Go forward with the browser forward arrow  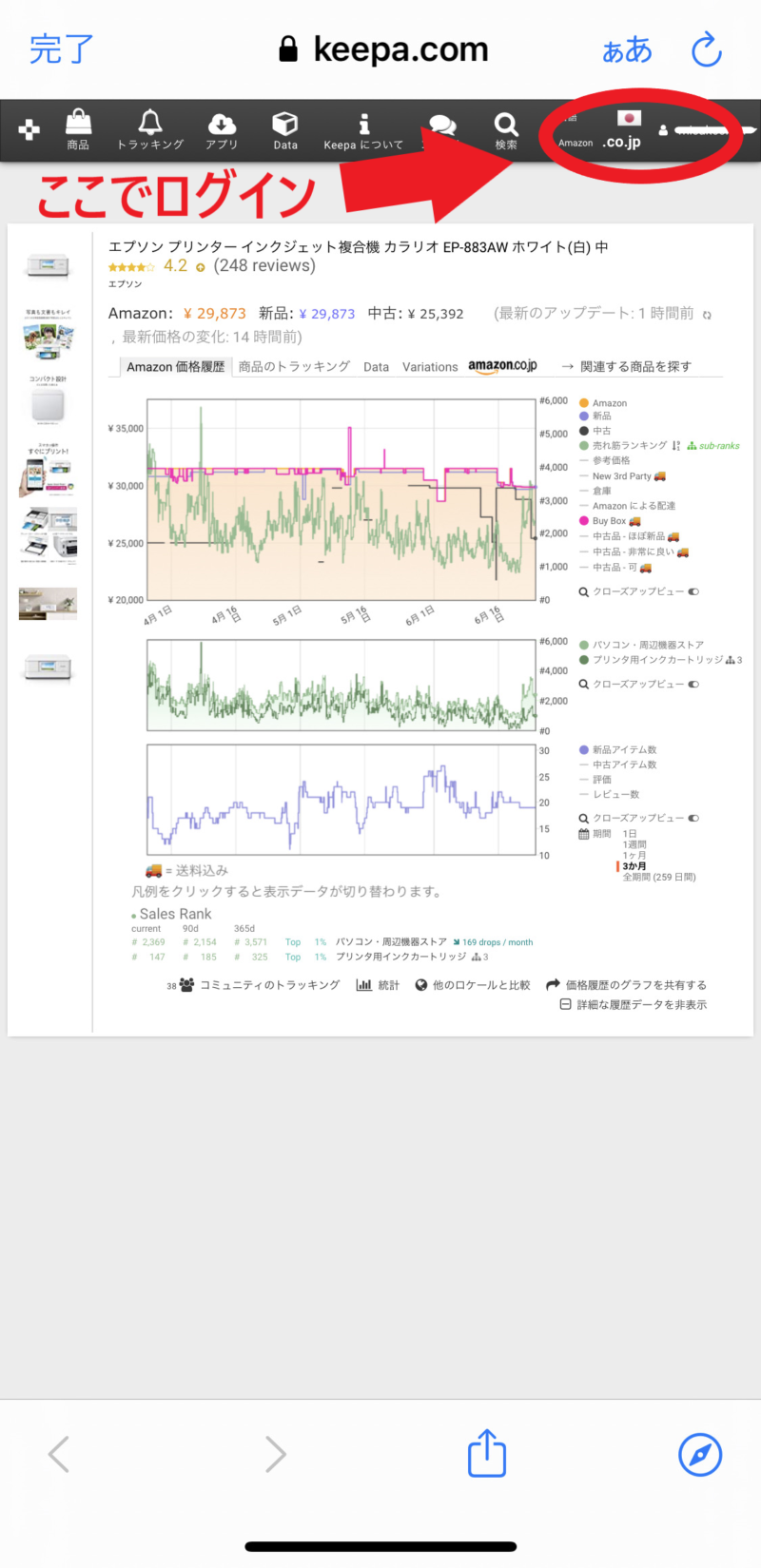pos(275,1454)
